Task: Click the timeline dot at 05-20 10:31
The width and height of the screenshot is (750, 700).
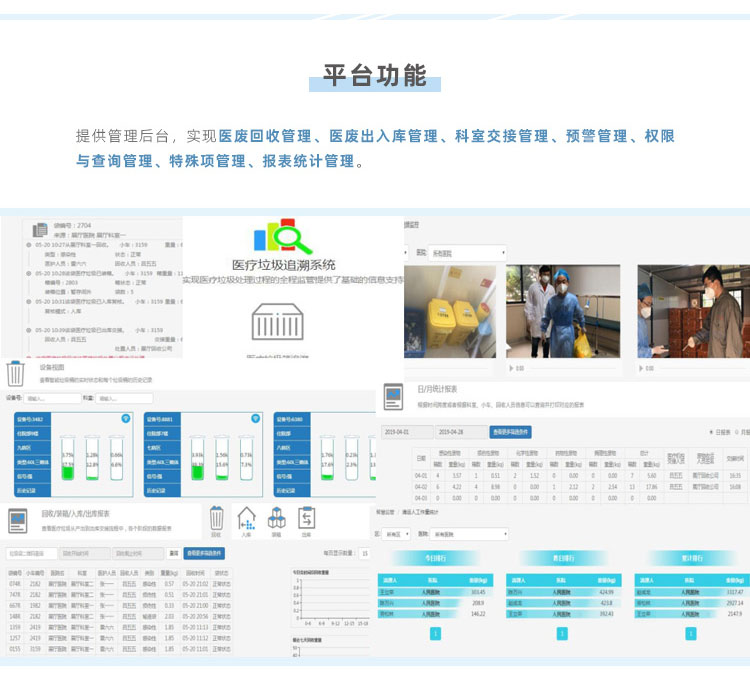Action: (29, 301)
